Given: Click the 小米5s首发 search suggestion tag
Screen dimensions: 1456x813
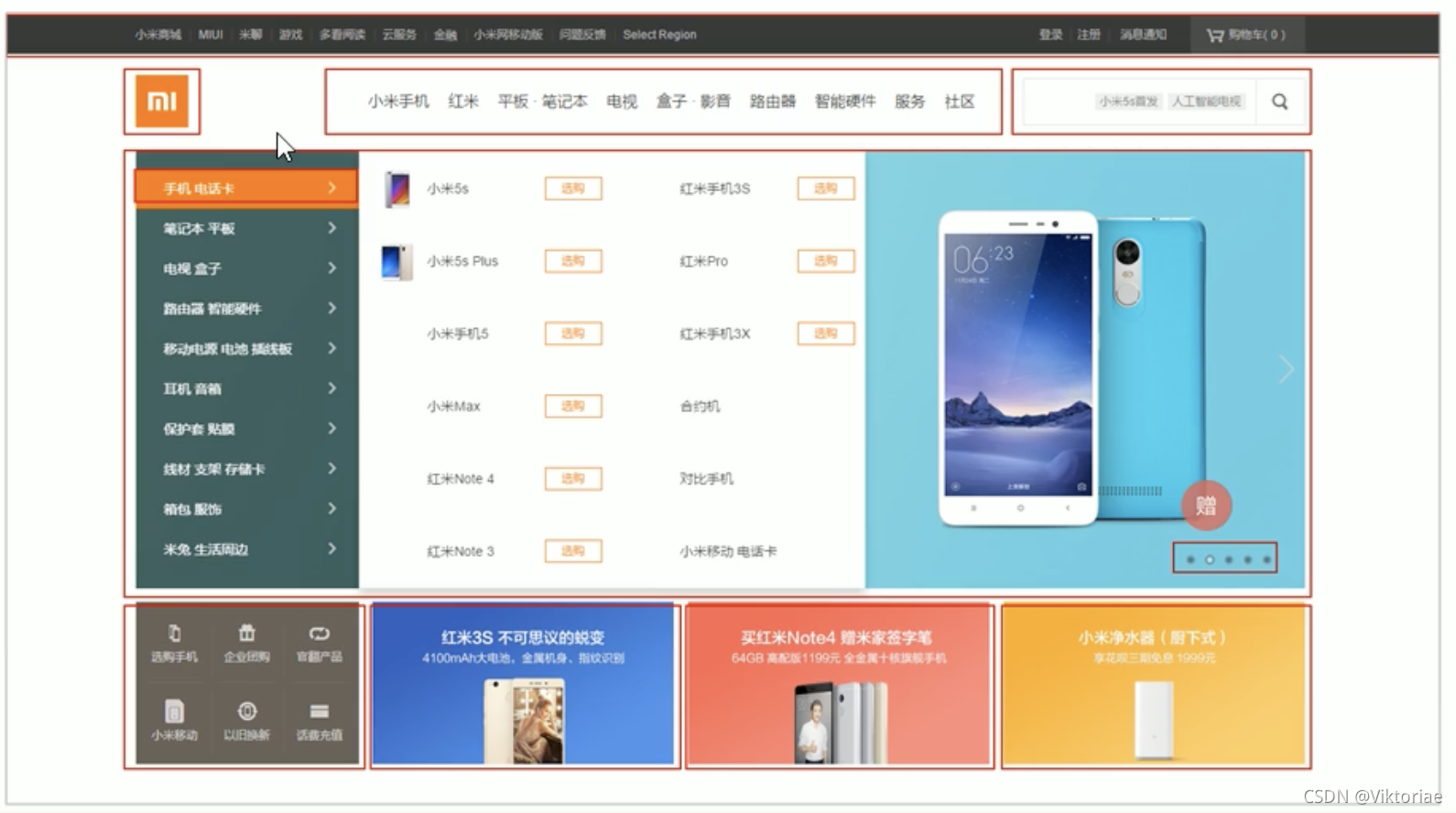Looking at the screenshot, I should pos(1128,102).
